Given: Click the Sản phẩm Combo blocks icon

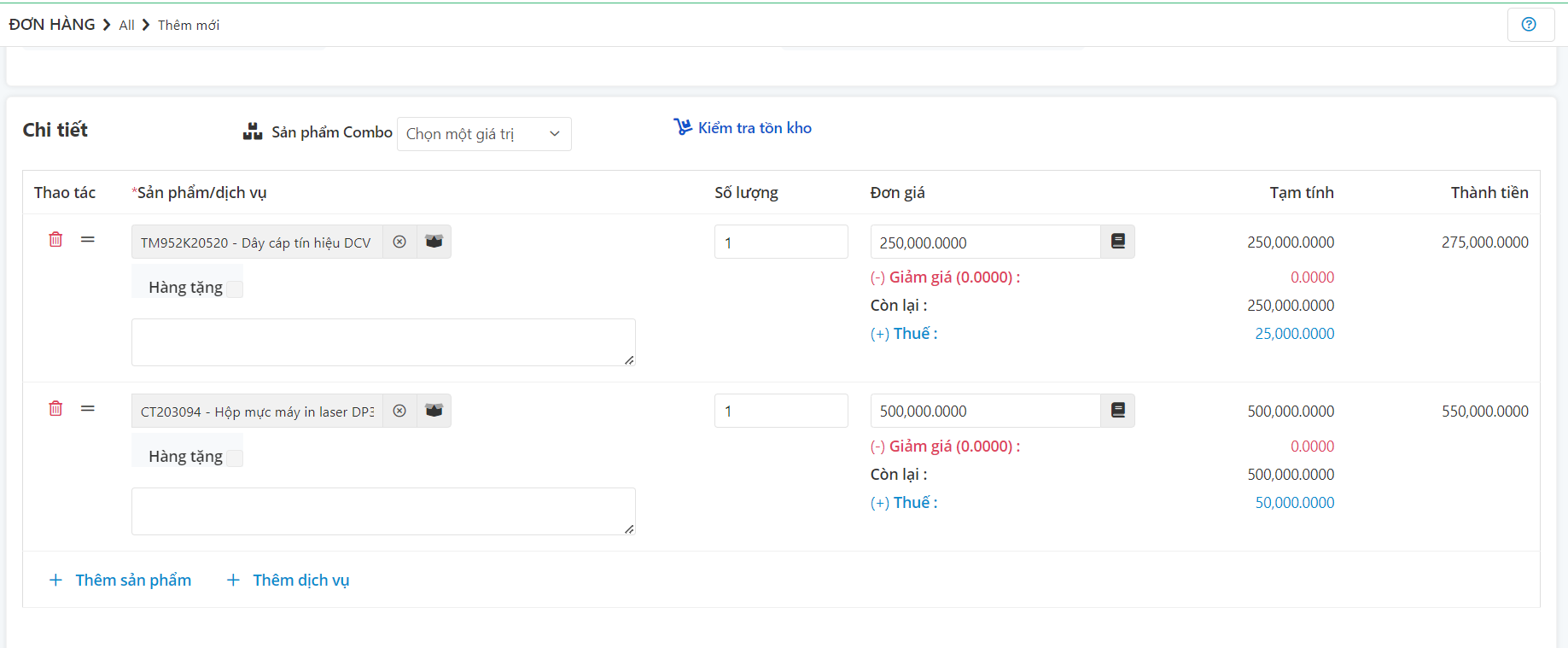Looking at the screenshot, I should point(253,131).
